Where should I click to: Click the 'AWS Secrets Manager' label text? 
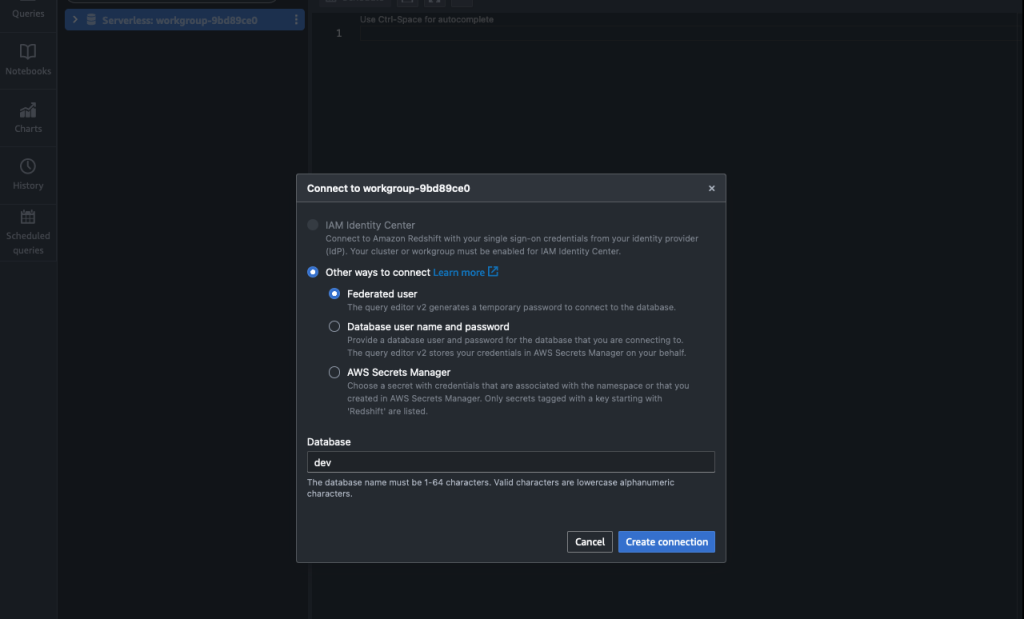398,372
